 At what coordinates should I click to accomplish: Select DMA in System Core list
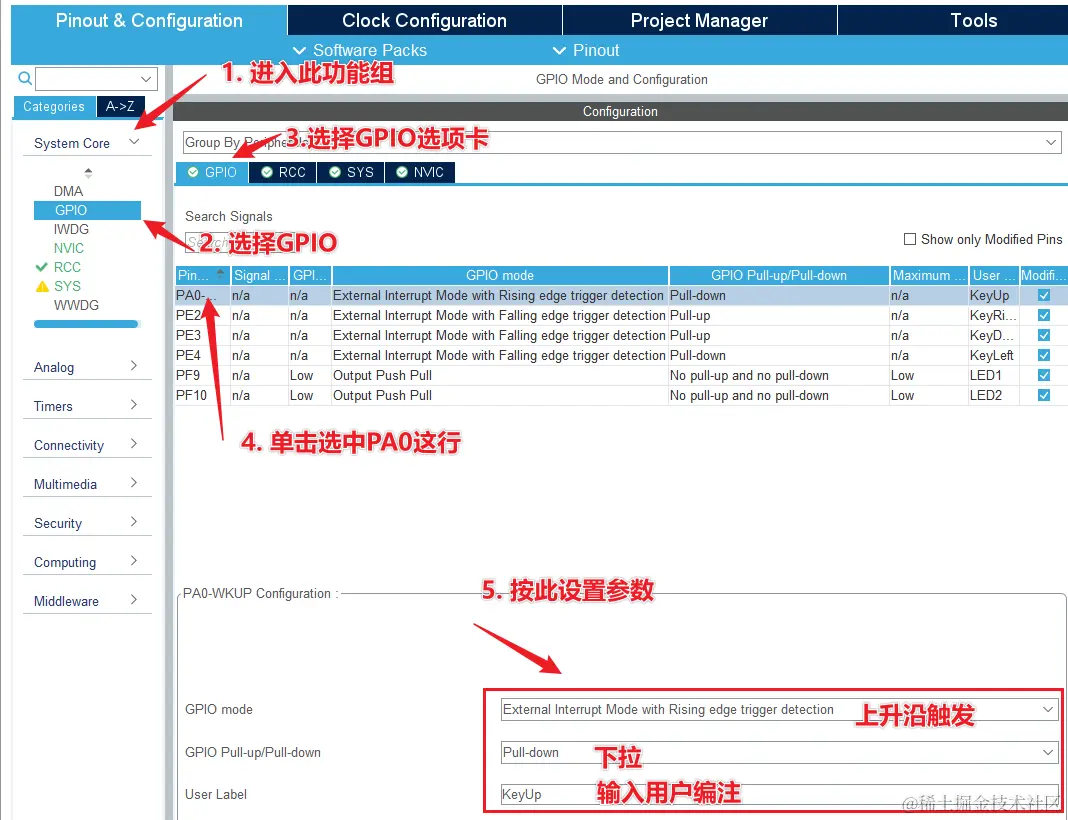[x=68, y=191]
